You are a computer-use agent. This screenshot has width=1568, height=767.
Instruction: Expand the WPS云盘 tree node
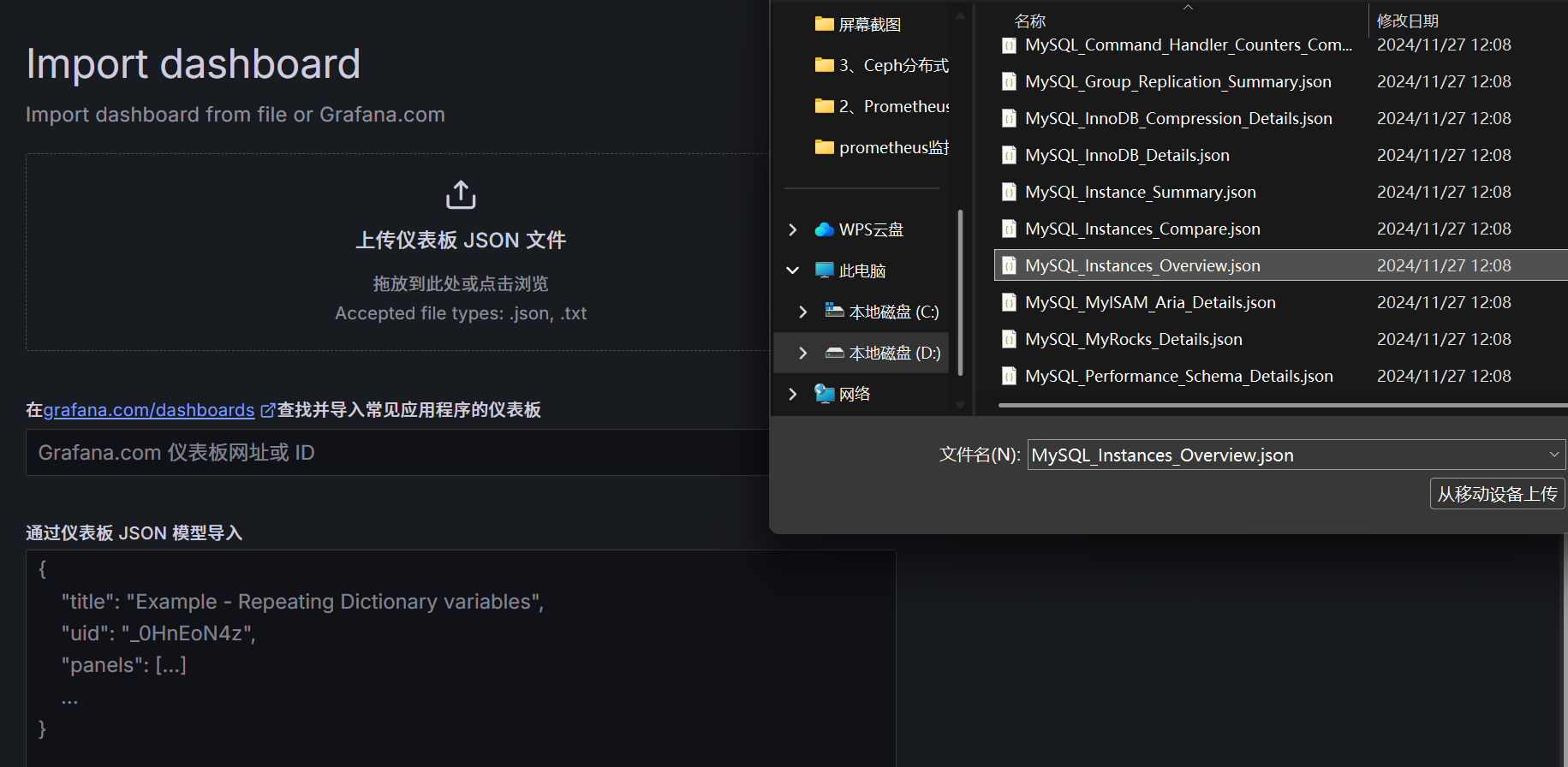pos(792,229)
